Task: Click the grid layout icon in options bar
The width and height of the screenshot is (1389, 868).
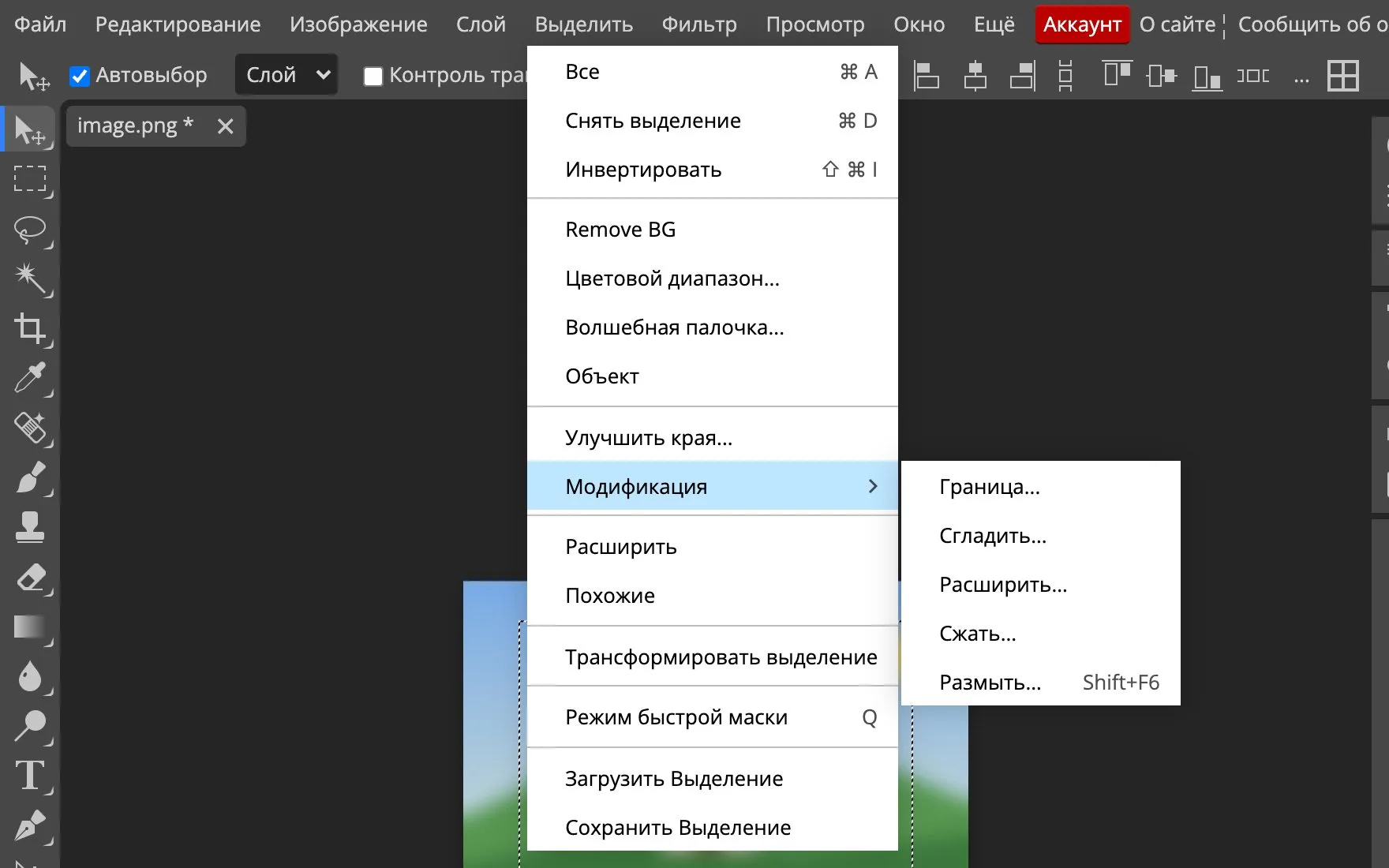Action: [x=1343, y=76]
